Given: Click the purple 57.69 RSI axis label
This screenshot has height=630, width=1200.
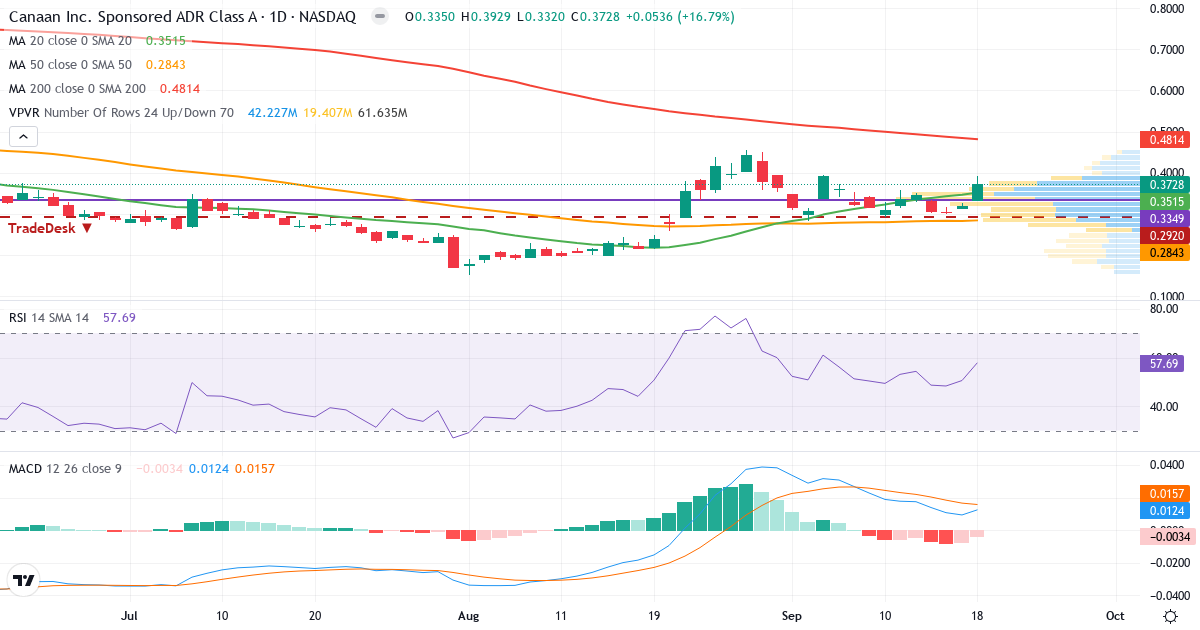Looking at the screenshot, I should (x=1161, y=364).
